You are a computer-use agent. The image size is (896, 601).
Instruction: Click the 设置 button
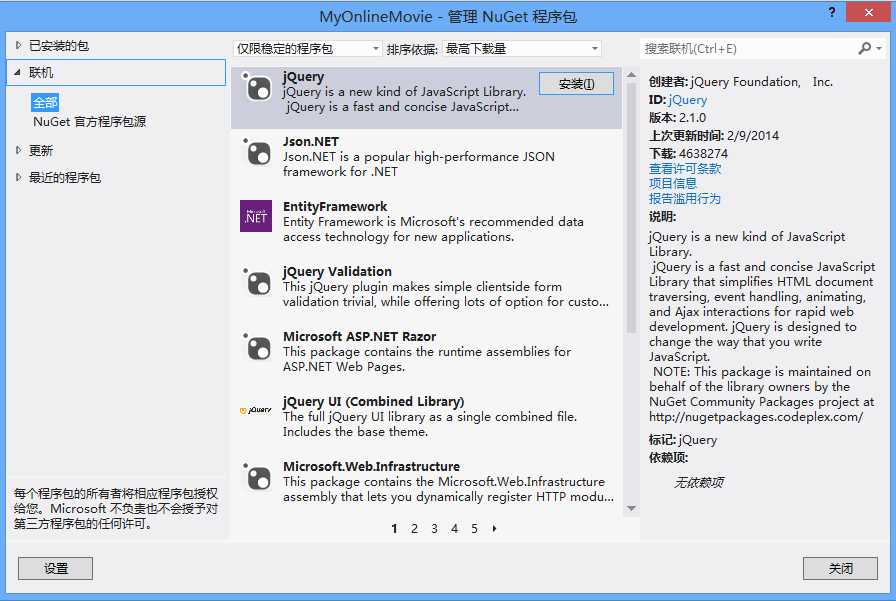55,568
